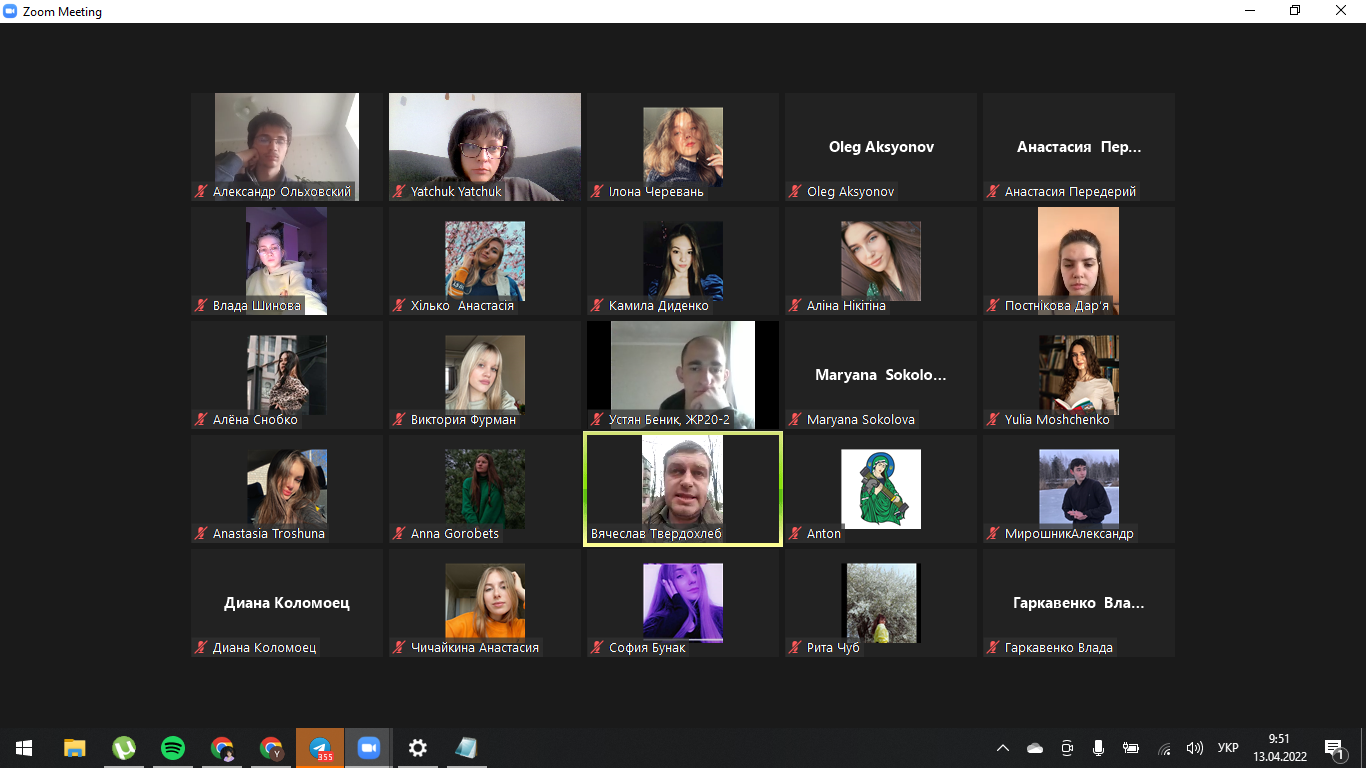1366x768 pixels.
Task: Open Wi-Fi network icon in tray
Action: tap(1164, 748)
